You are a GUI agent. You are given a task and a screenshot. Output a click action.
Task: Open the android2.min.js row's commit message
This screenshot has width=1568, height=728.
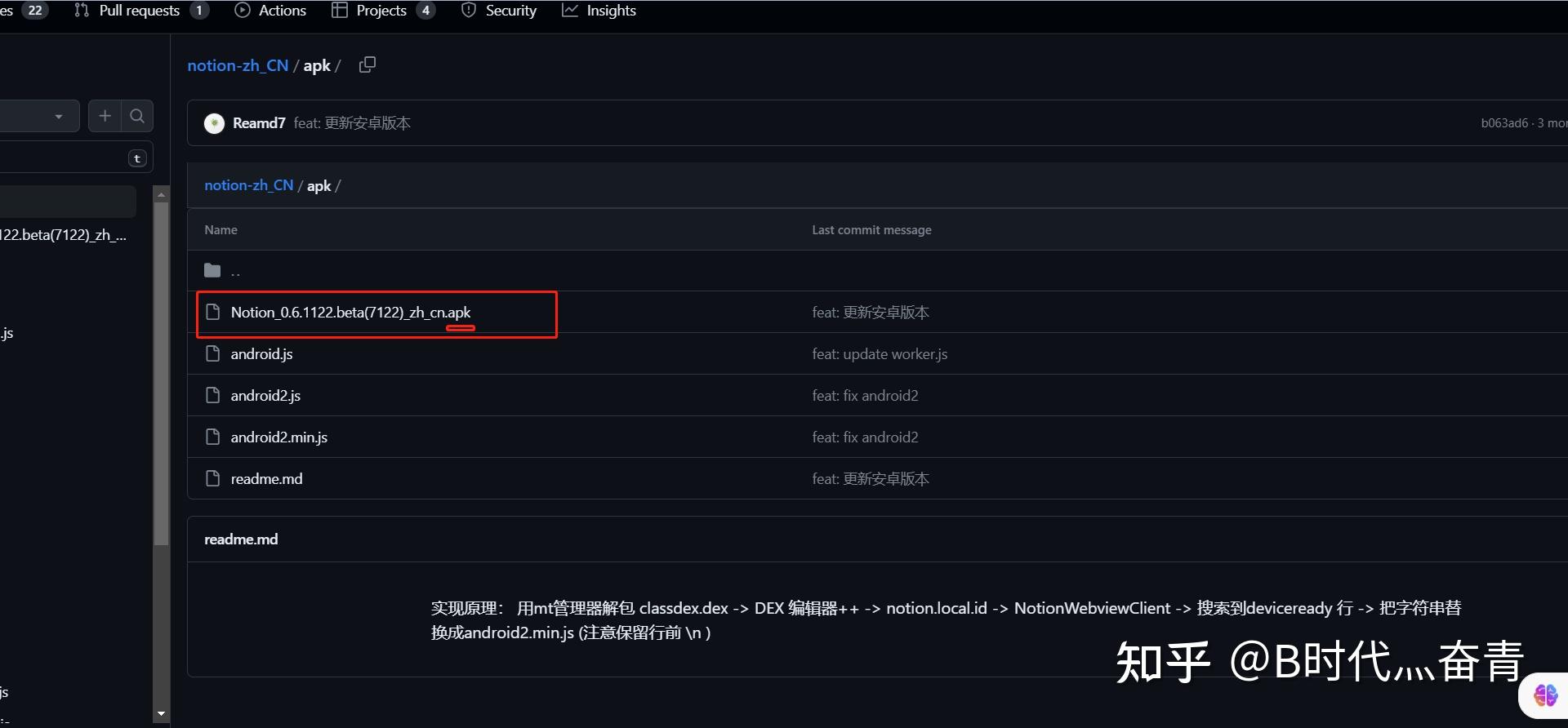pos(865,437)
